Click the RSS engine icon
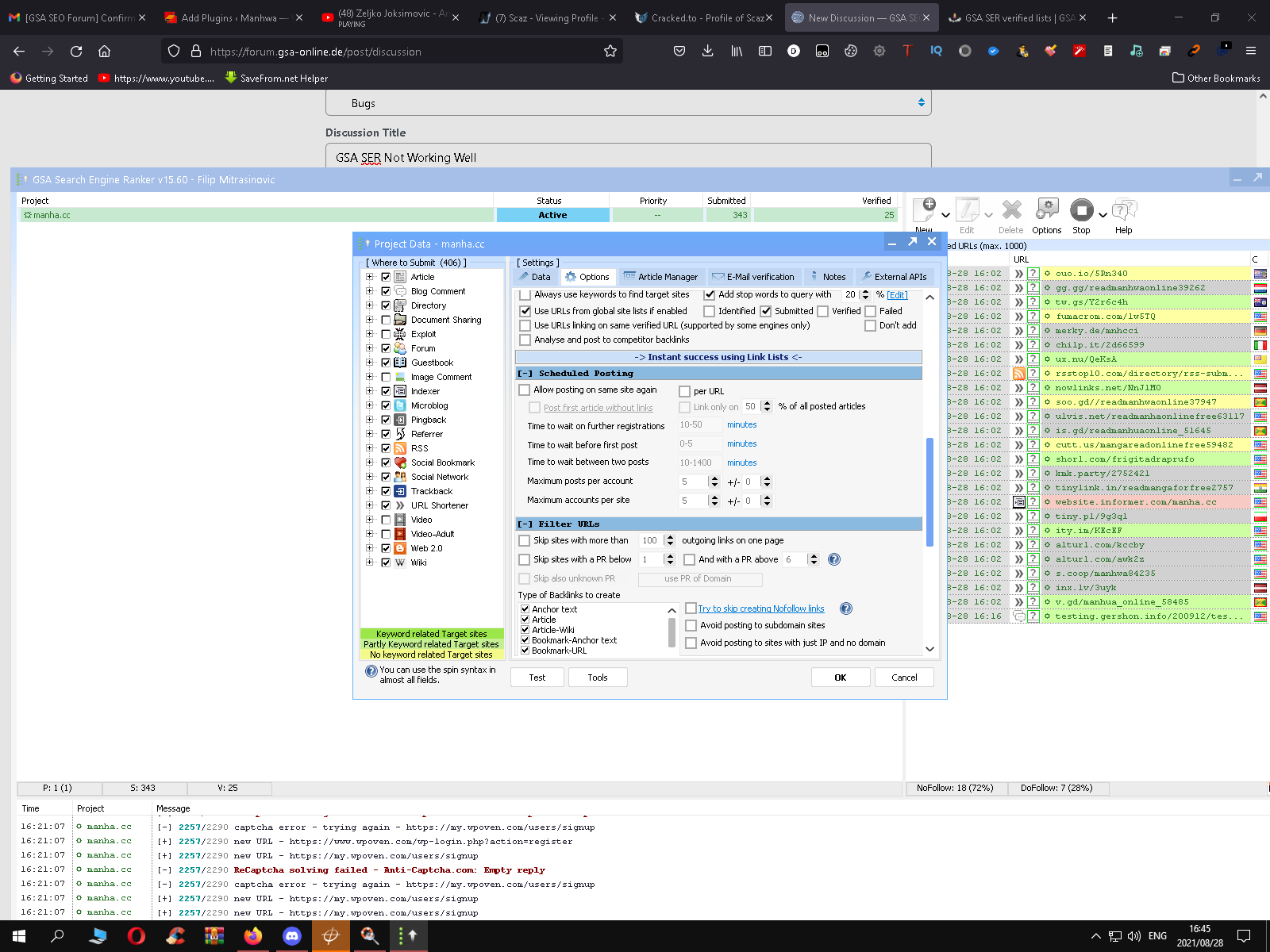 pos(400,448)
